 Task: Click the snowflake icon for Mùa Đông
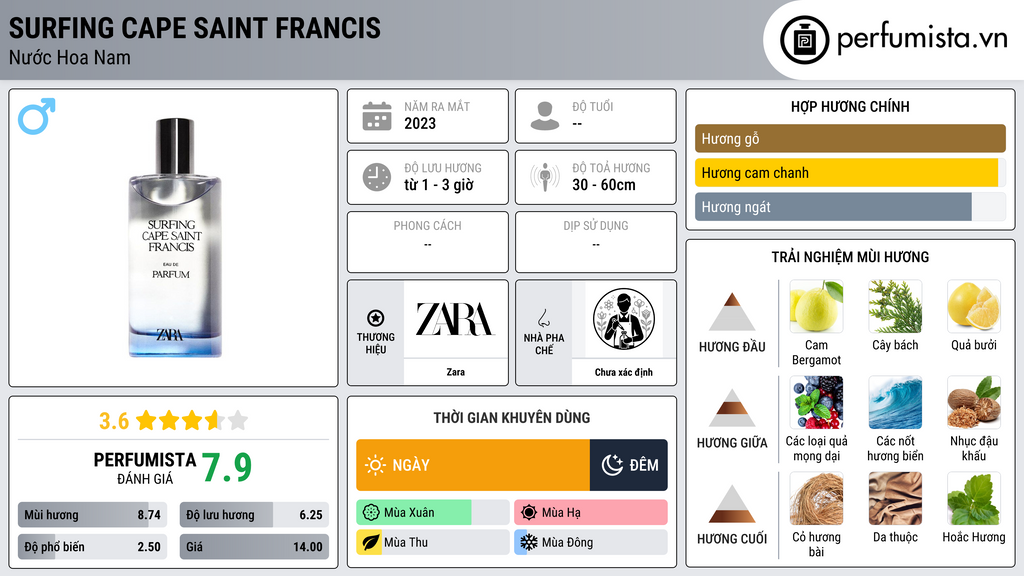(x=529, y=543)
